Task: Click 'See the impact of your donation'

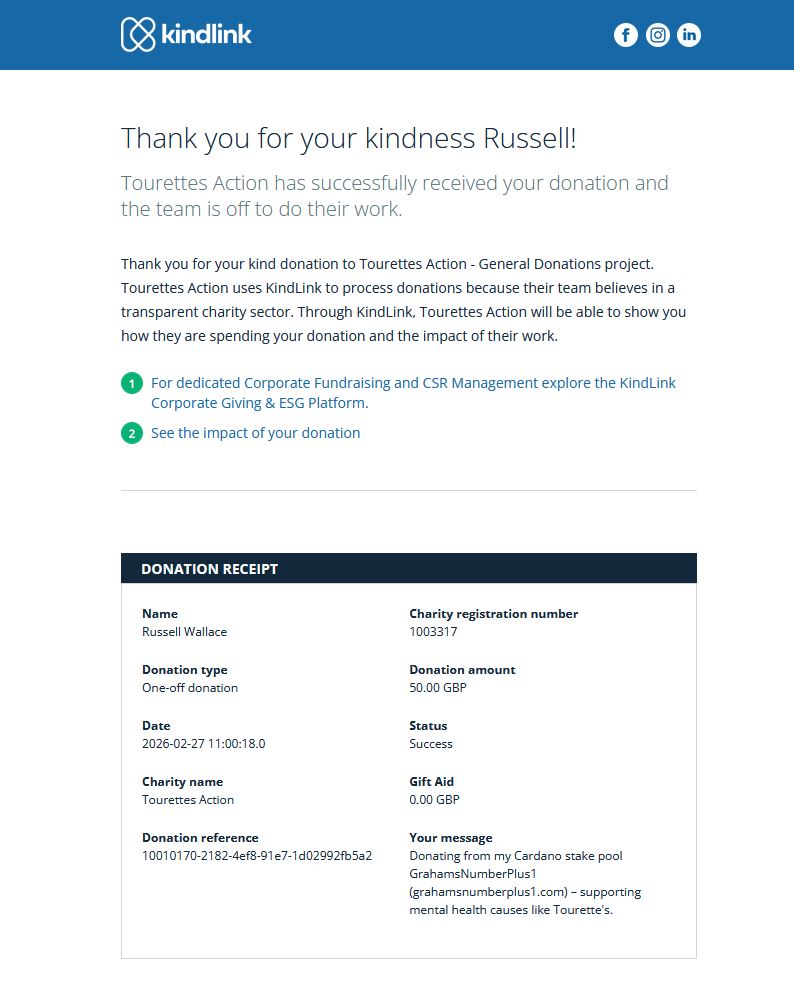Action: [x=255, y=432]
